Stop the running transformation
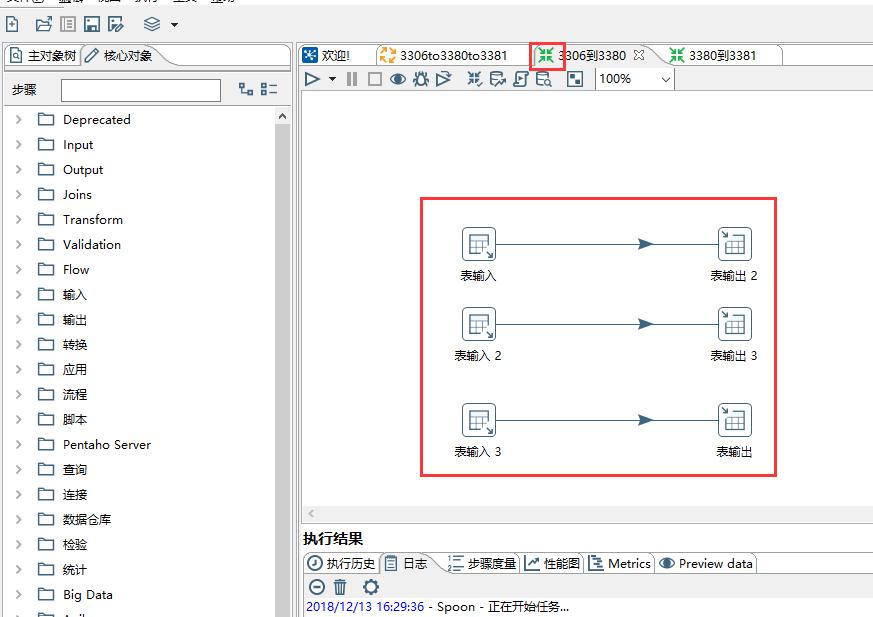This screenshot has width=873, height=617. tap(374, 79)
